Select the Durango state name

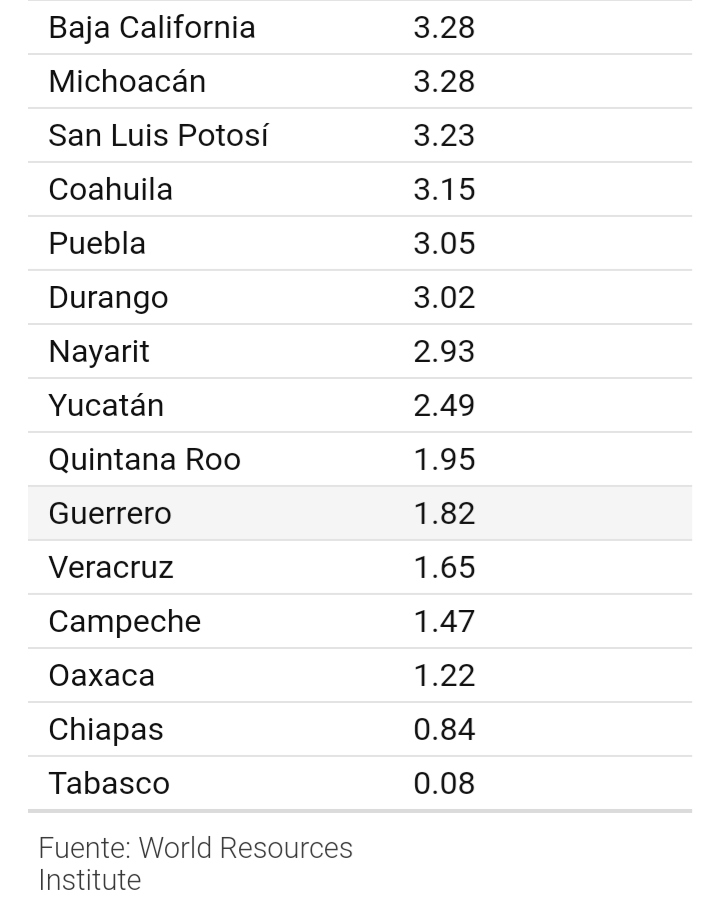[x=108, y=297]
